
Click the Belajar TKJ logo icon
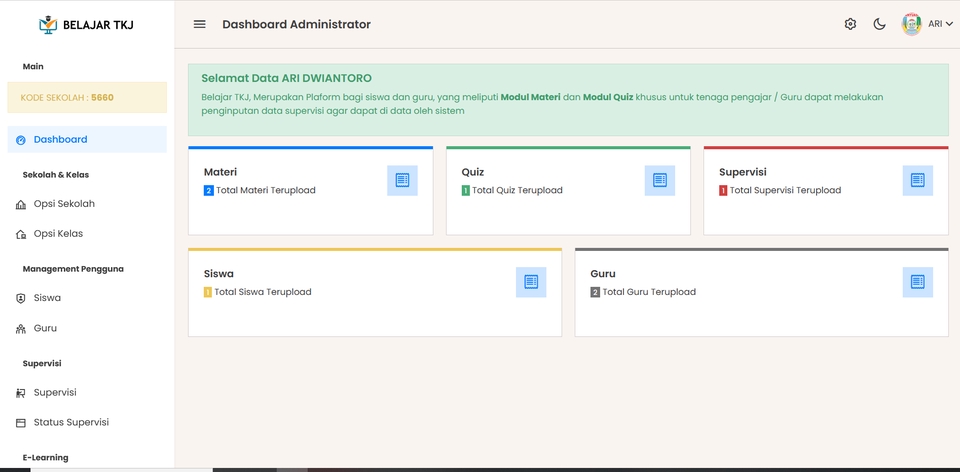(x=48, y=24)
